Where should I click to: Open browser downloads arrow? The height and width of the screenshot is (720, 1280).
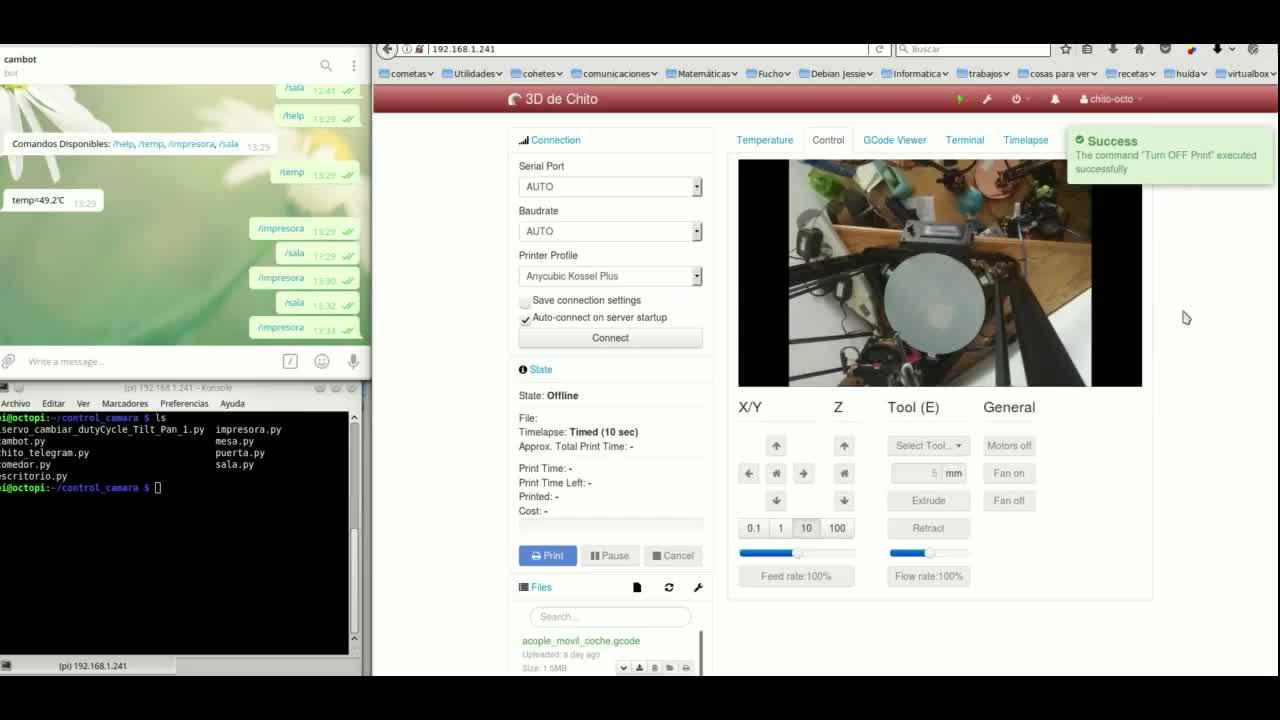tap(1113, 49)
